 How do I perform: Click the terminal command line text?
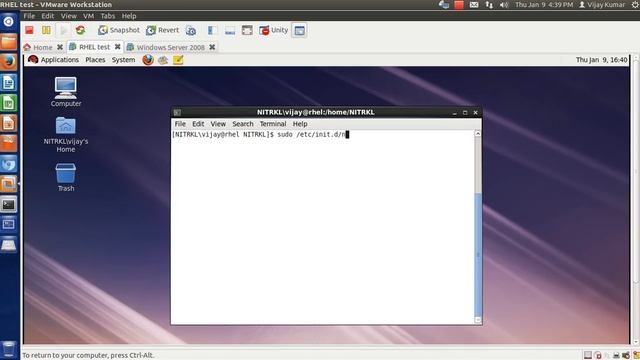[x=260, y=134]
